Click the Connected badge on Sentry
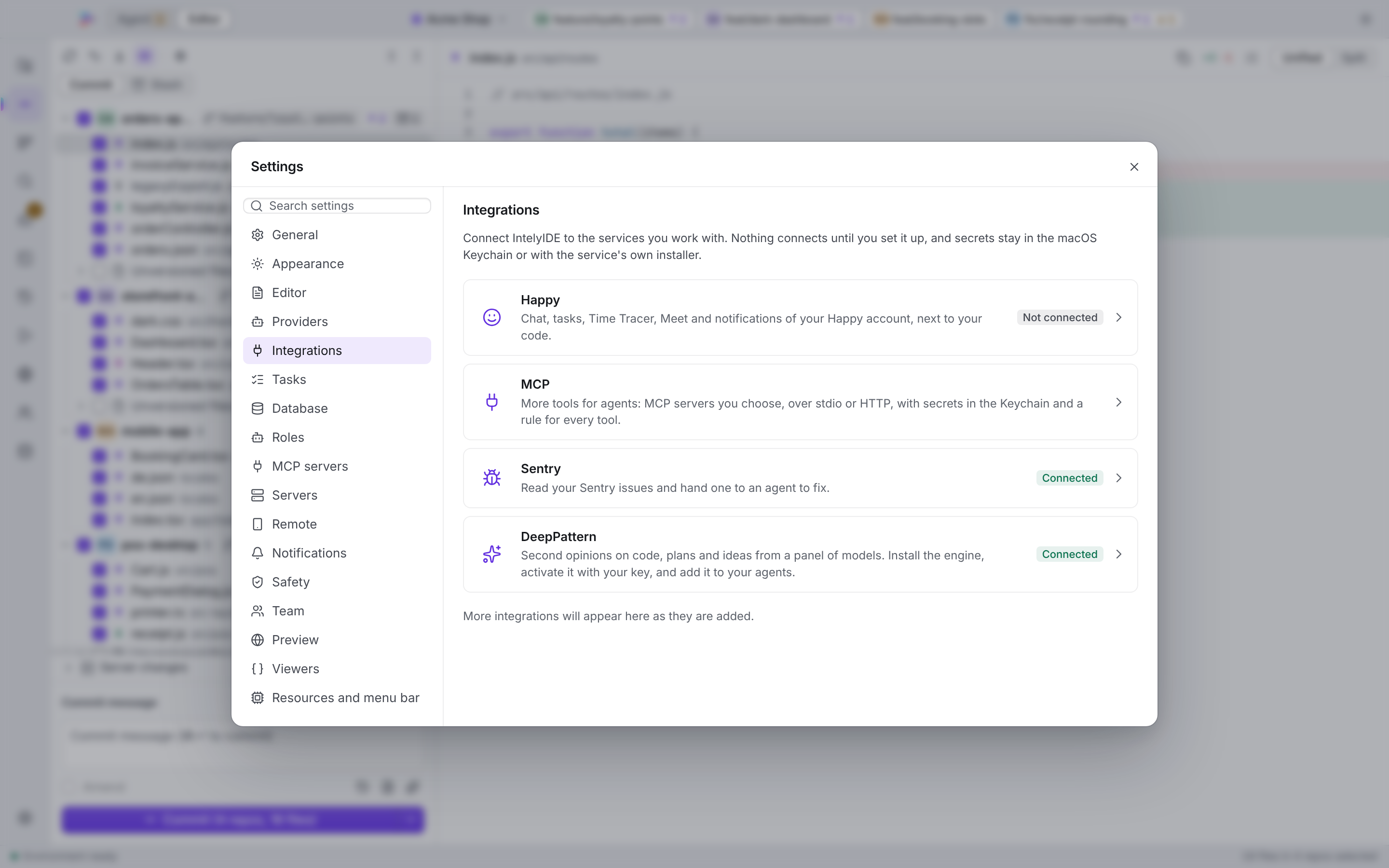This screenshot has width=1389, height=868. 1069,477
